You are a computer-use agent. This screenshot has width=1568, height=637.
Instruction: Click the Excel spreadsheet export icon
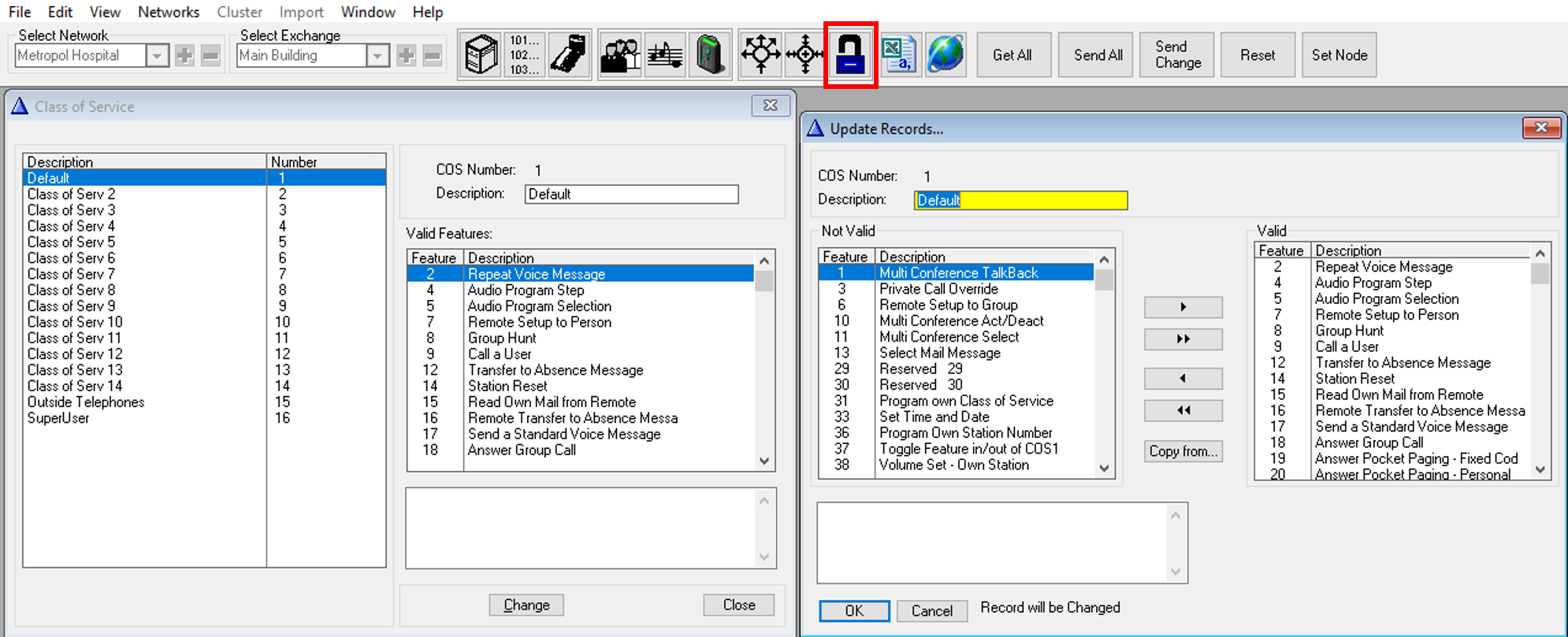point(899,55)
